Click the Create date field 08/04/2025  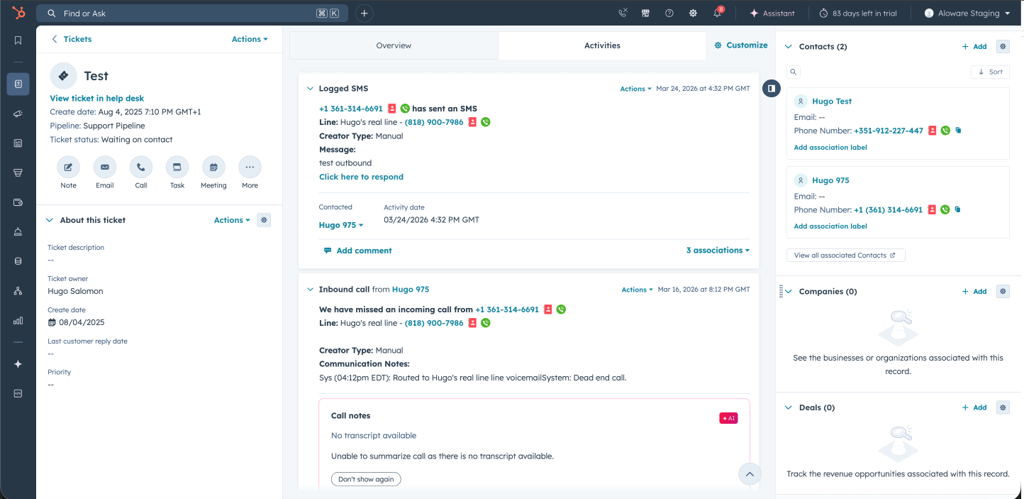coord(76,322)
